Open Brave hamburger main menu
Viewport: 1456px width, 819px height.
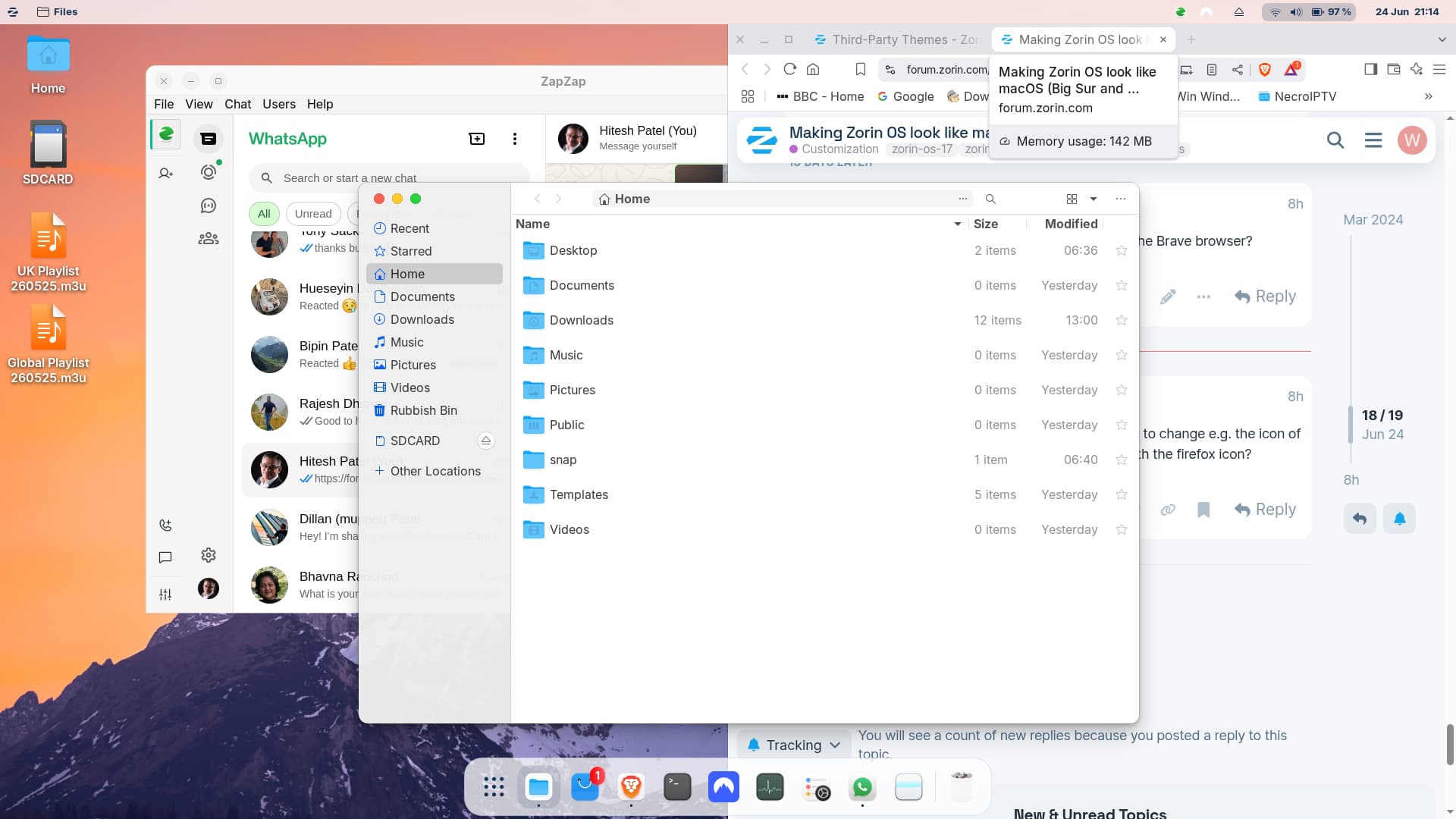pos(1439,69)
